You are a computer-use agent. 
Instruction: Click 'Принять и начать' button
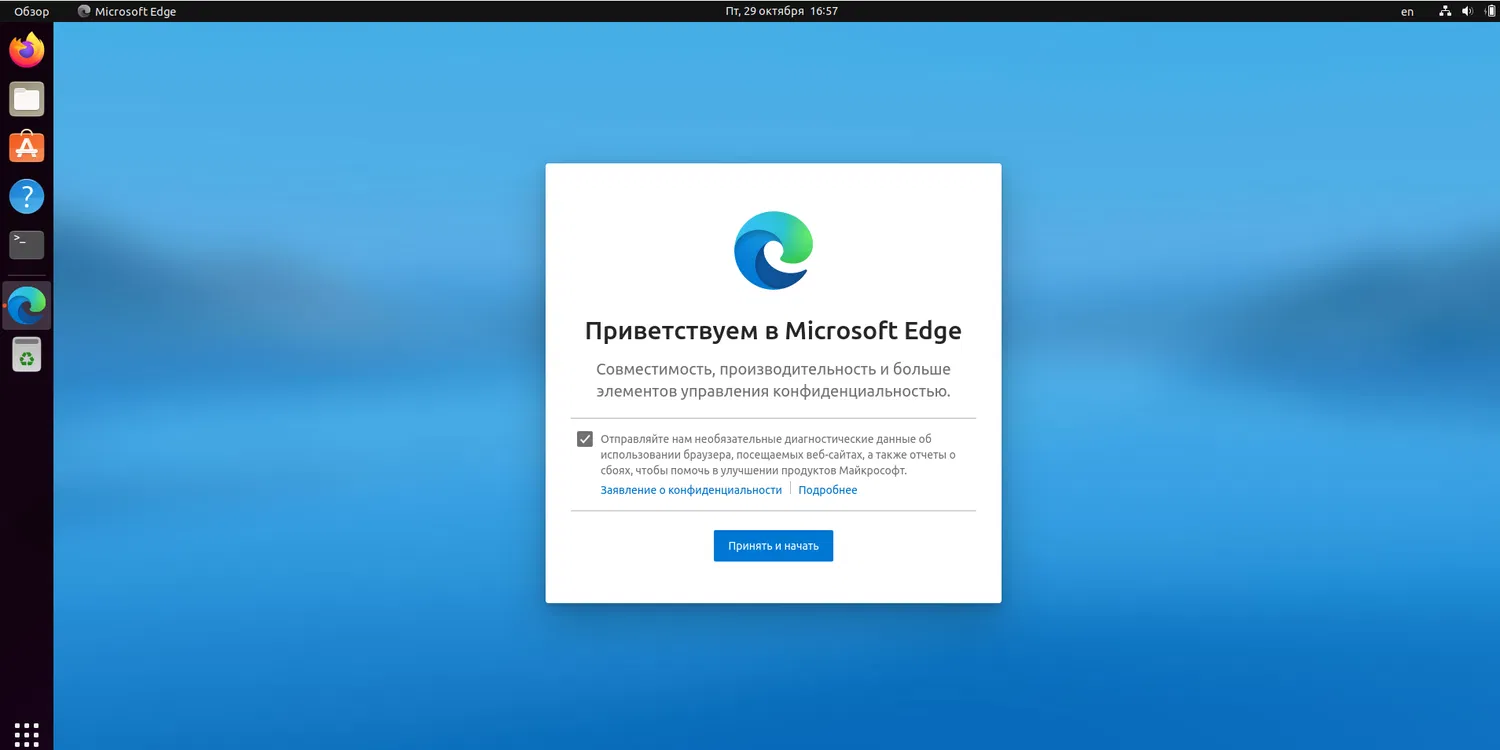tap(773, 546)
